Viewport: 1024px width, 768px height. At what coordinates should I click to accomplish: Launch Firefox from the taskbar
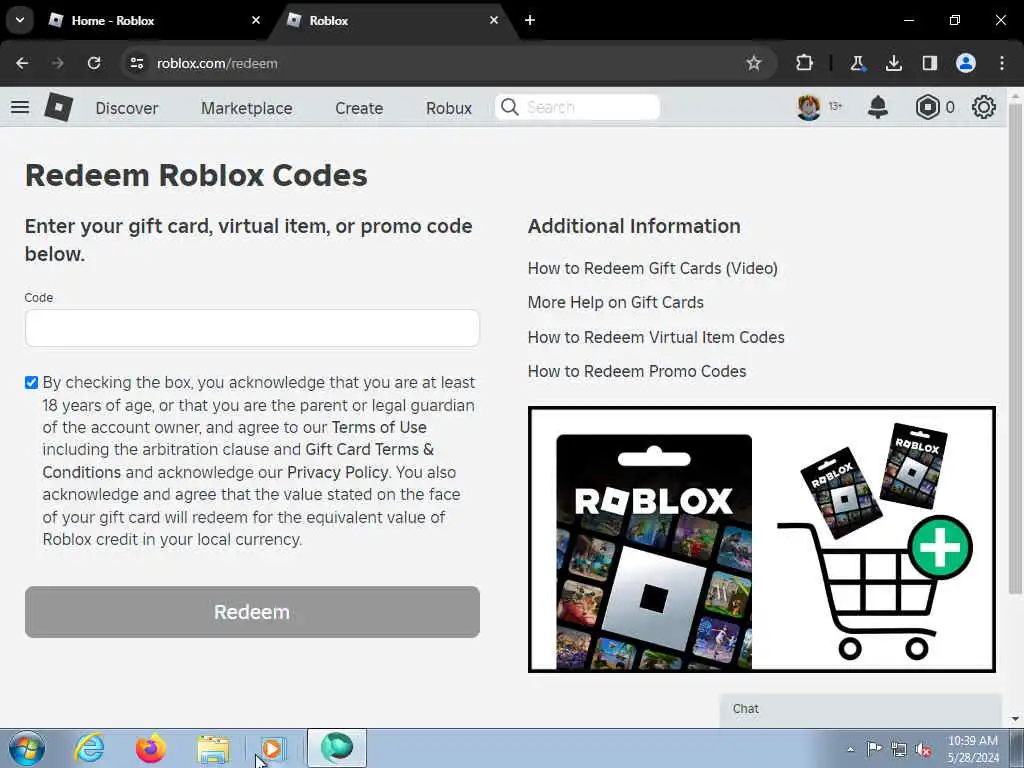click(x=150, y=748)
